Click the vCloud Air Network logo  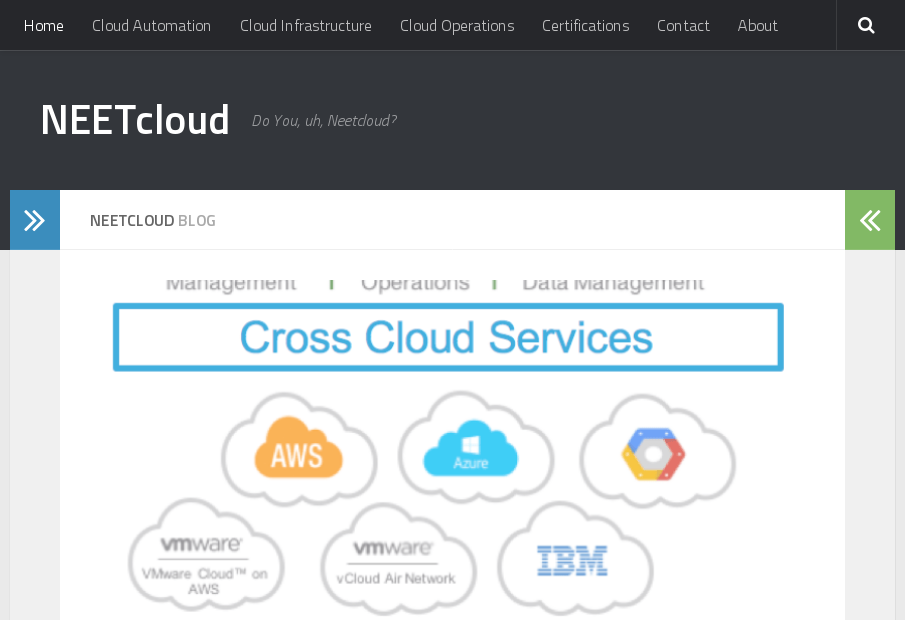click(398, 560)
